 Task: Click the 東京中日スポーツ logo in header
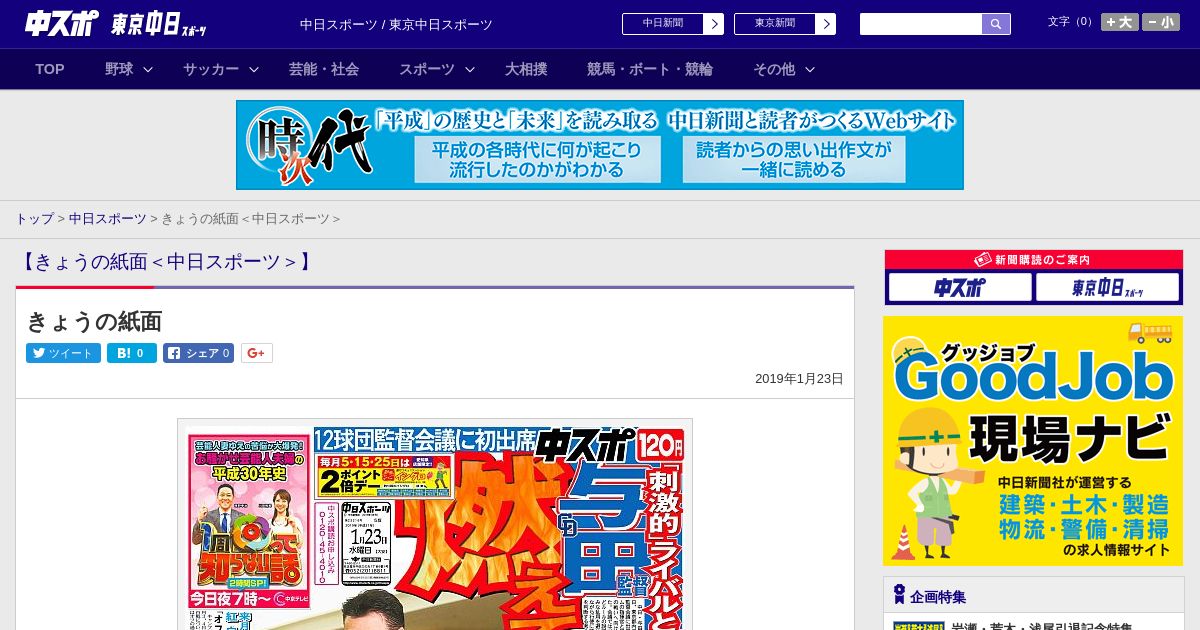(159, 24)
